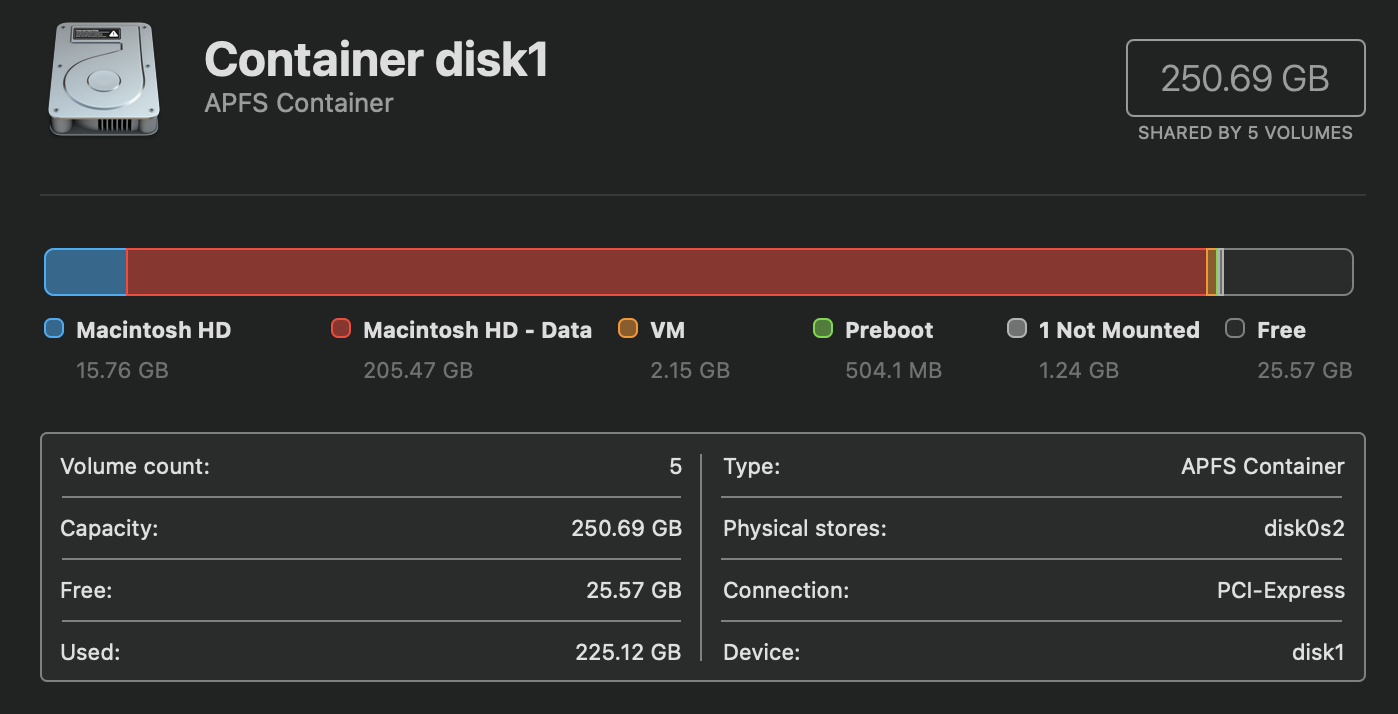Click the Preboot legend label
This screenshot has width=1398, height=714.
(888, 330)
